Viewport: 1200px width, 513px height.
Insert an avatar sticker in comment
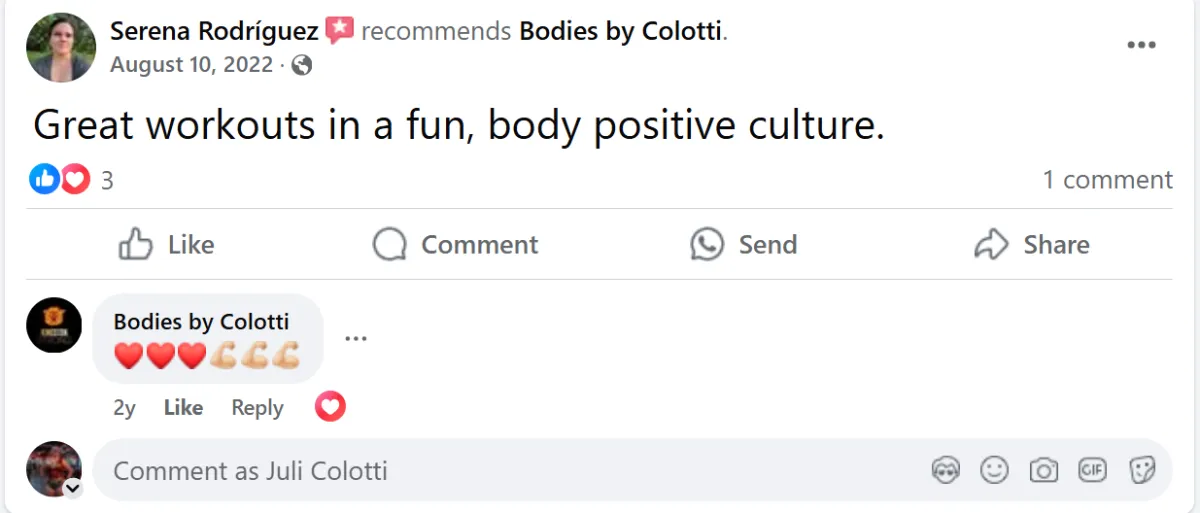pyautogui.click(x=945, y=470)
